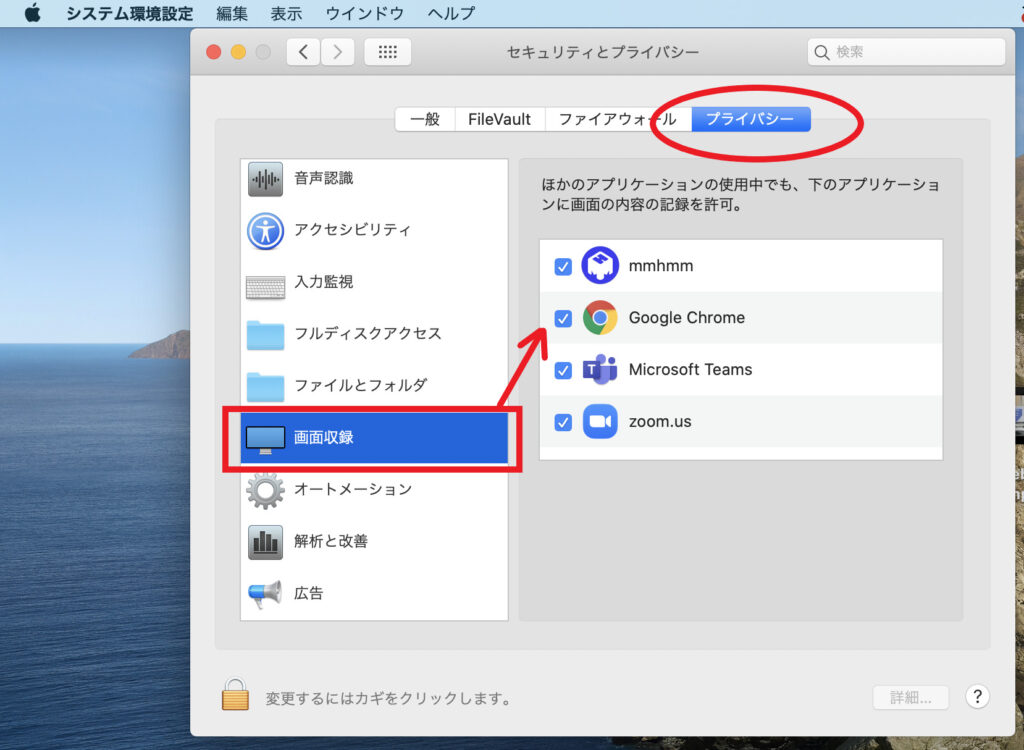
Task: Click the show-all grid icon in toolbar
Action: (x=388, y=52)
